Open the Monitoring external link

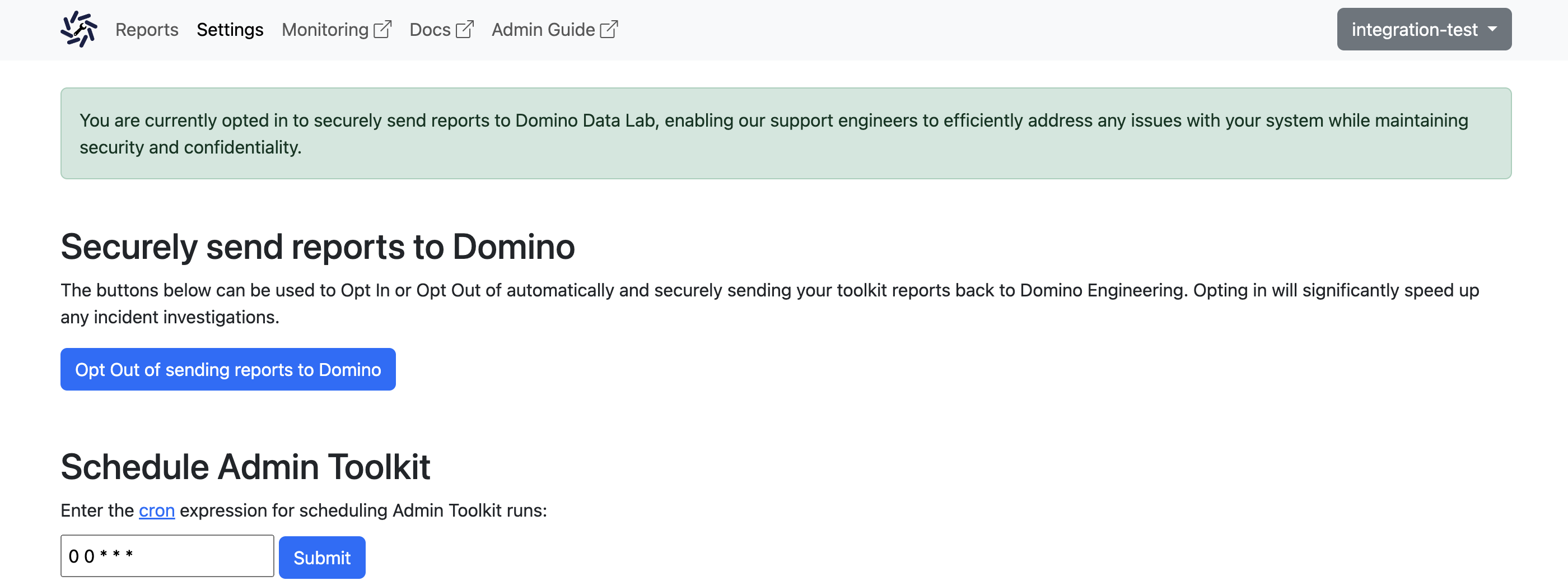coord(336,29)
